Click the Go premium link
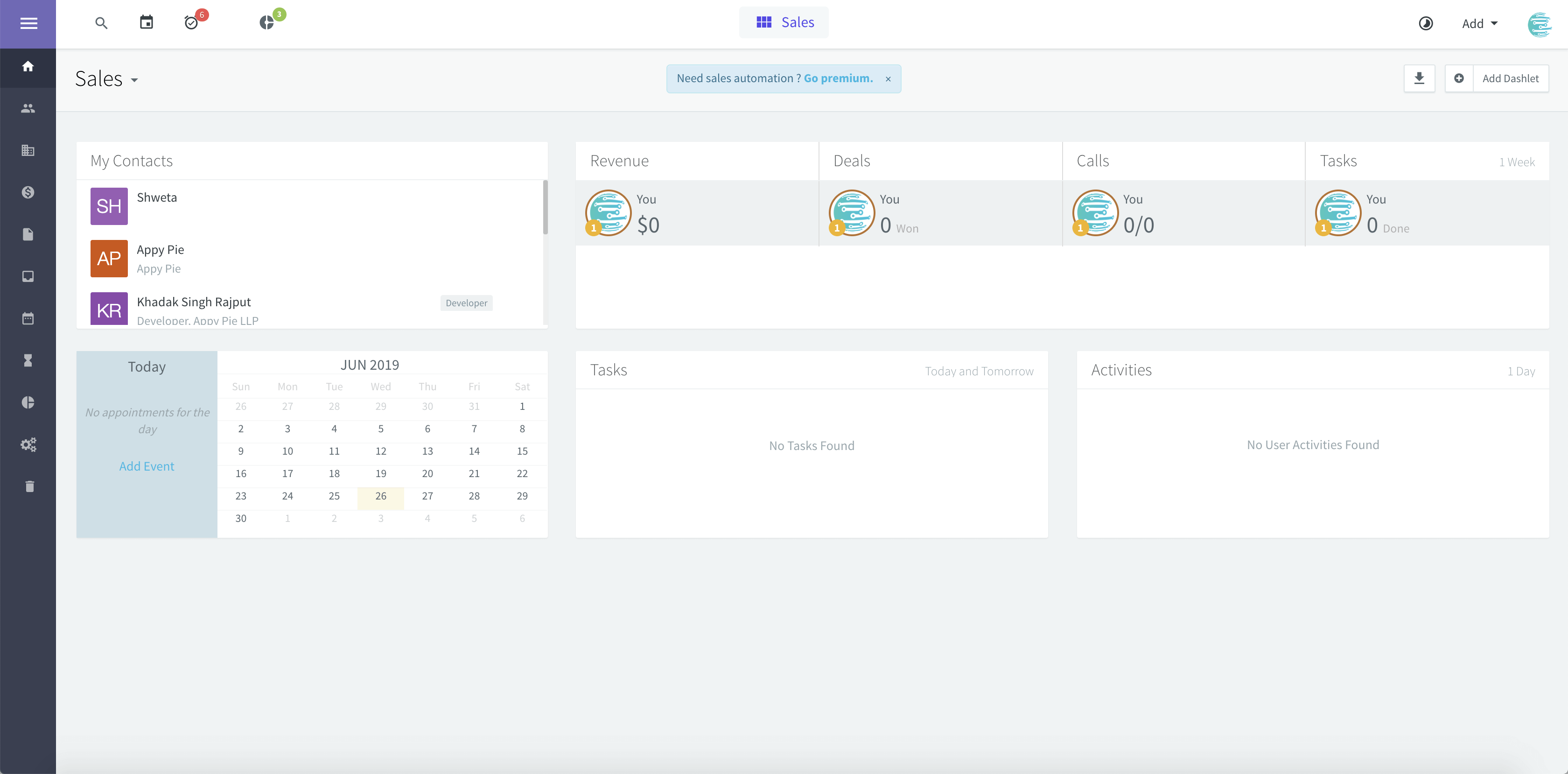 tap(838, 78)
